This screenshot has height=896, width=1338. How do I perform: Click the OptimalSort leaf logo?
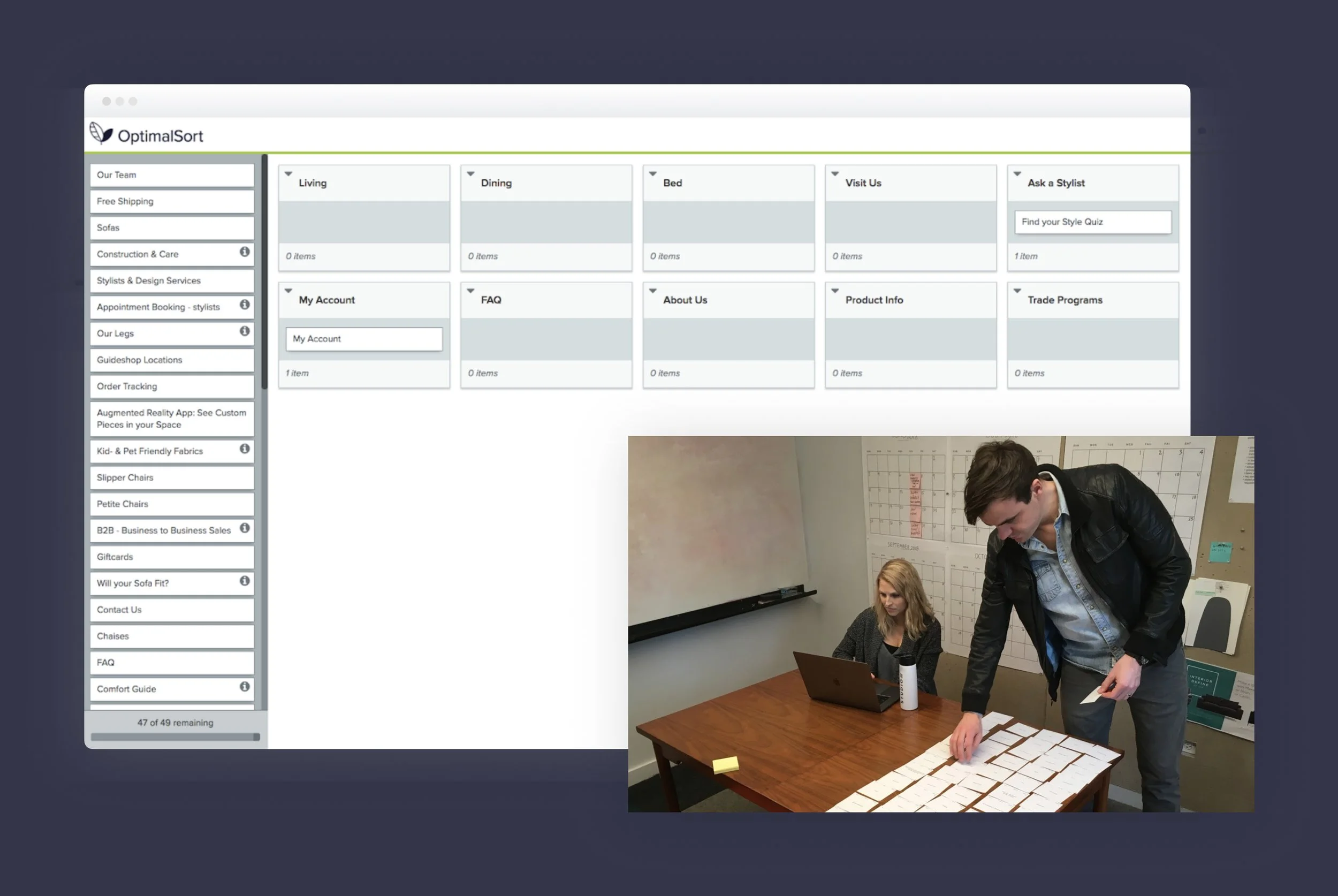click(101, 133)
